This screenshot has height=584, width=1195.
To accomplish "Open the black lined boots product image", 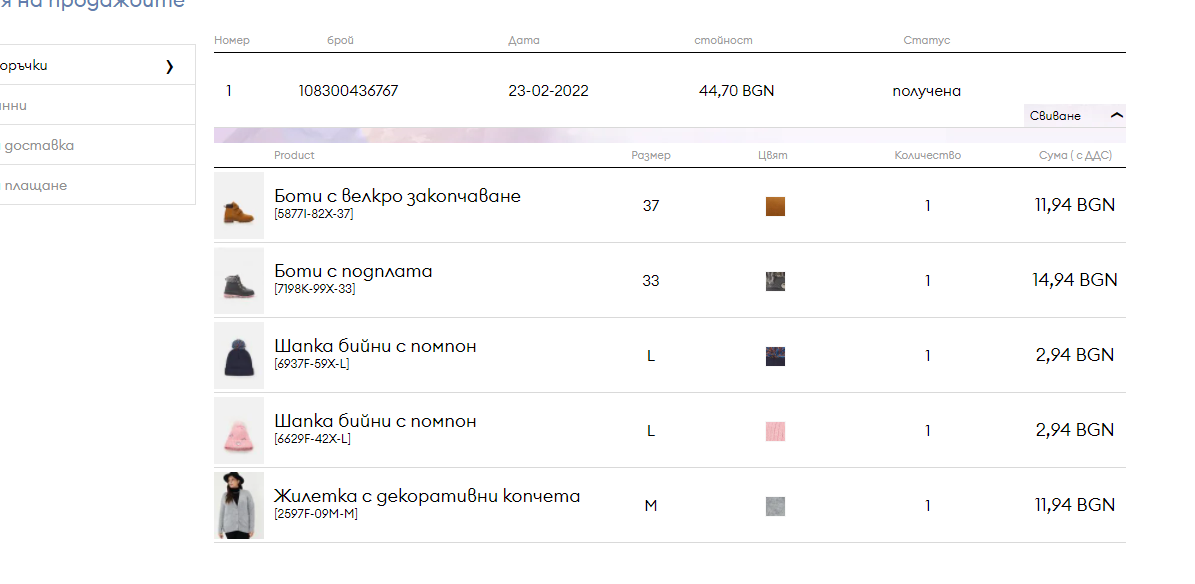I will pyautogui.click(x=239, y=281).
